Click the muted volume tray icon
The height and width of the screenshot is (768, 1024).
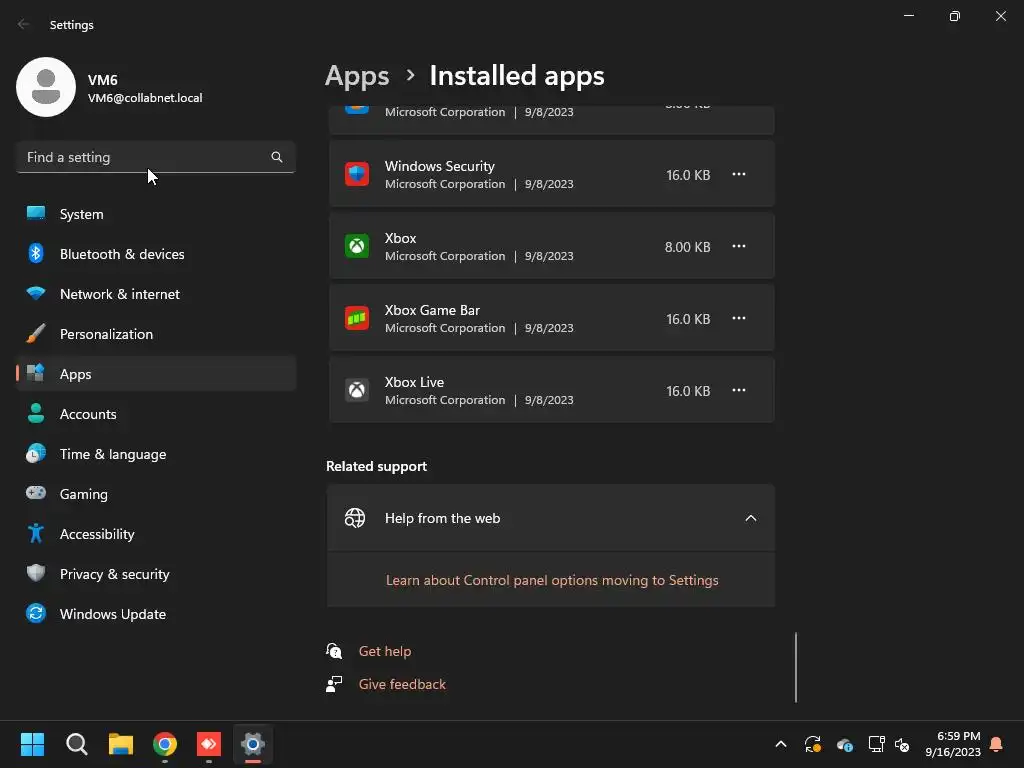902,744
